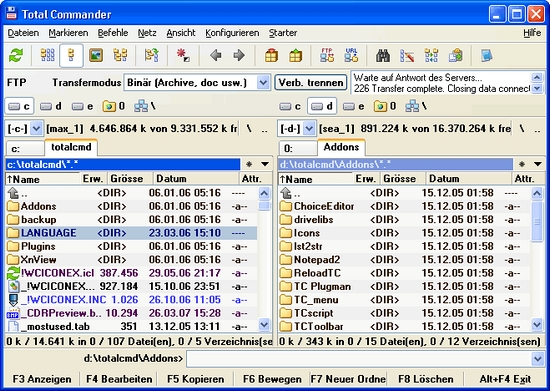The width and height of the screenshot is (550, 391).
Task: Click F8 Löschen button
Action: pos(426,379)
